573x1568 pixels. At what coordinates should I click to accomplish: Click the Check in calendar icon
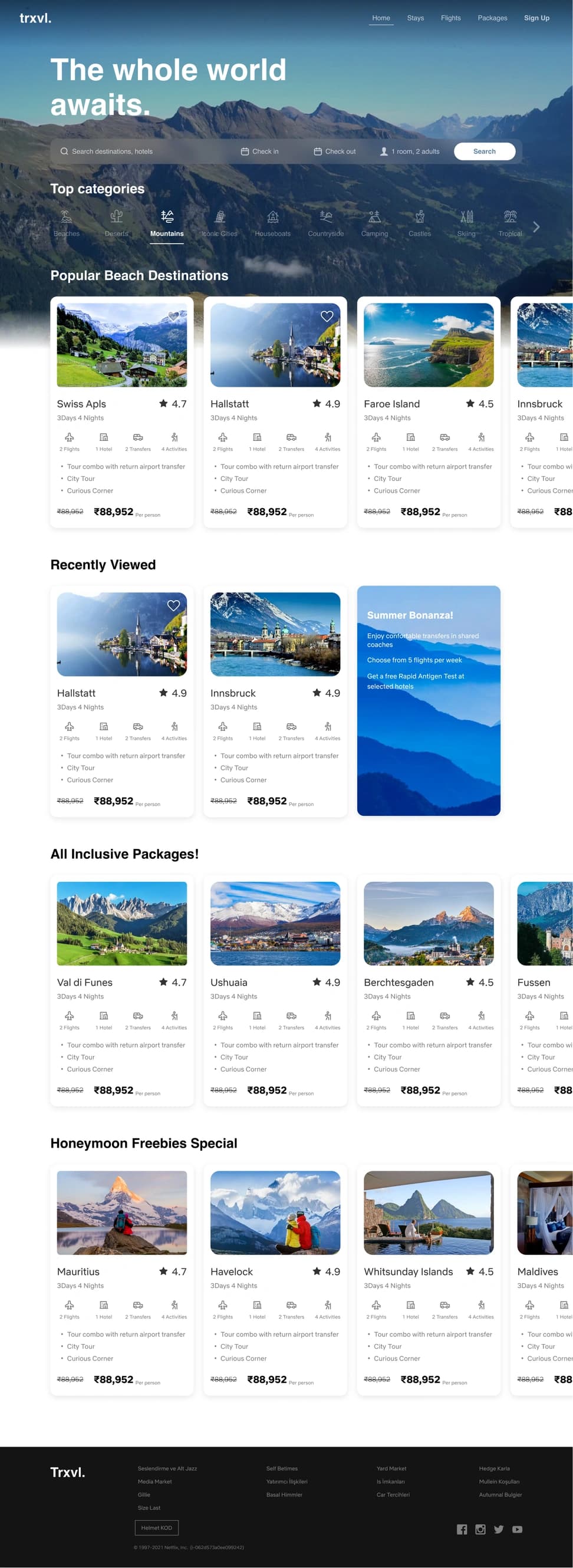click(245, 151)
